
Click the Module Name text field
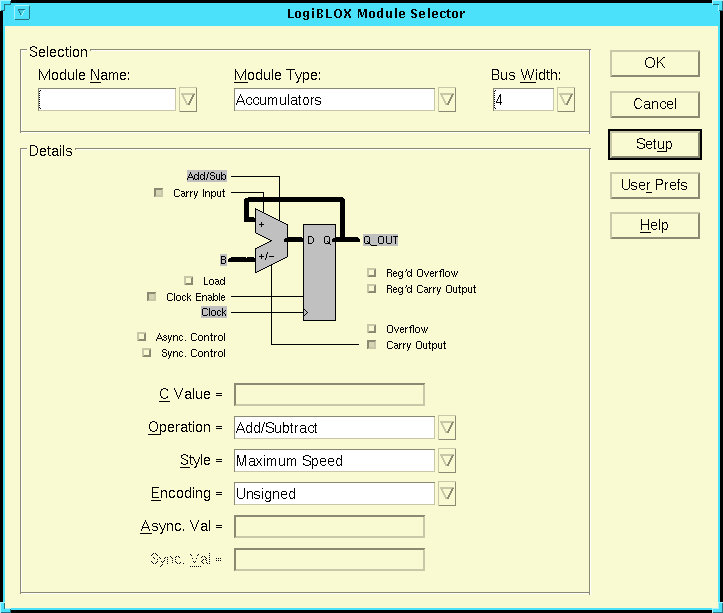[x=107, y=100]
